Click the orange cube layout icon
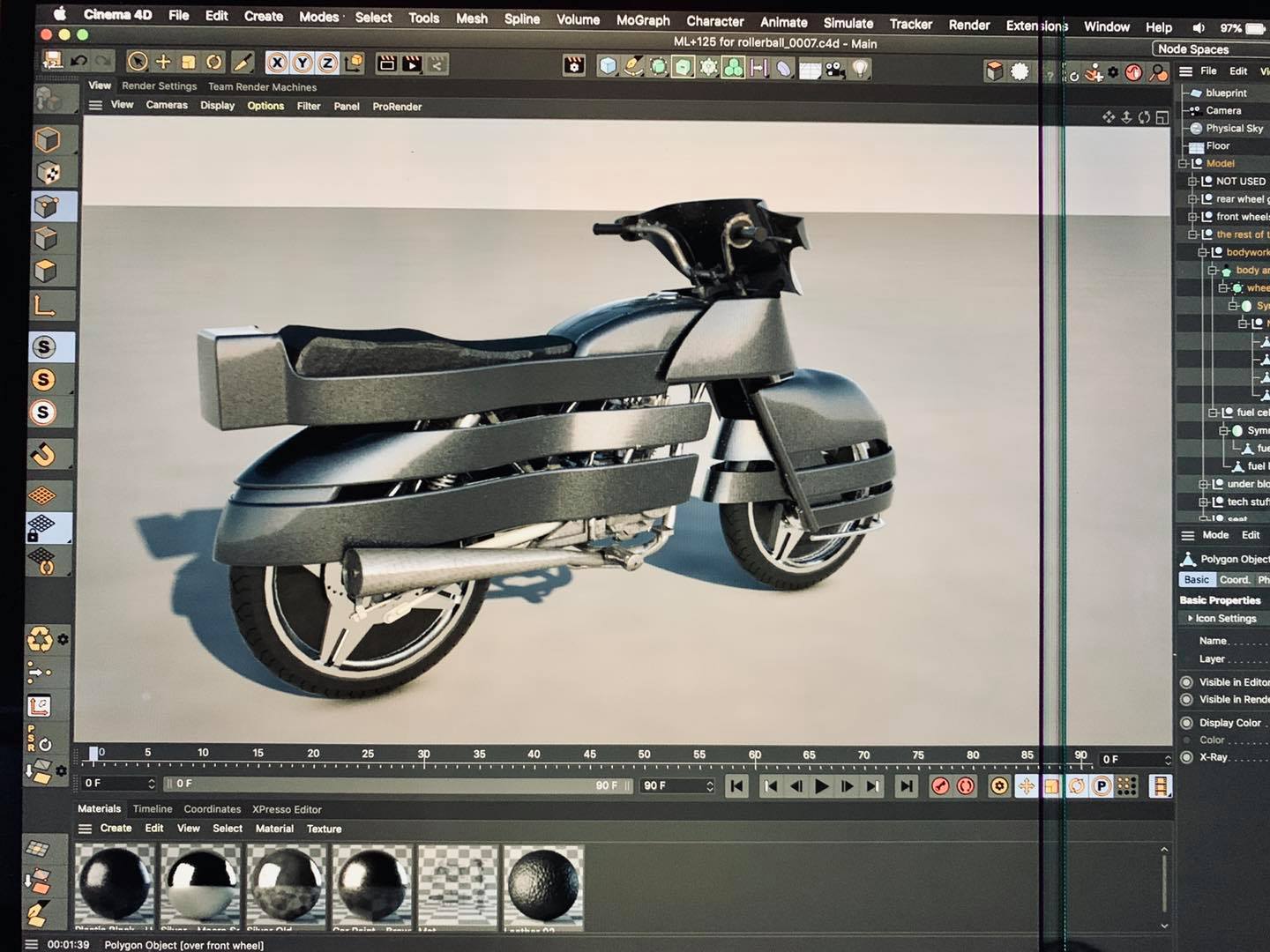This screenshot has width=1270, height=952. [x=994, y=71]
